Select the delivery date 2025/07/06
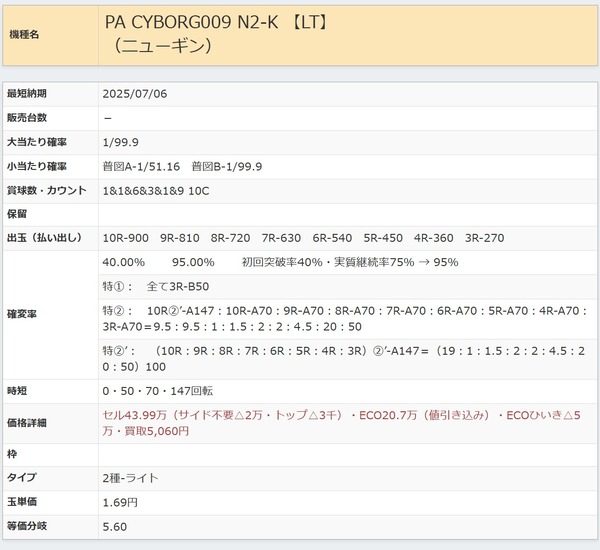The width and height of the screenshot is (600, 550). (135, 94)
